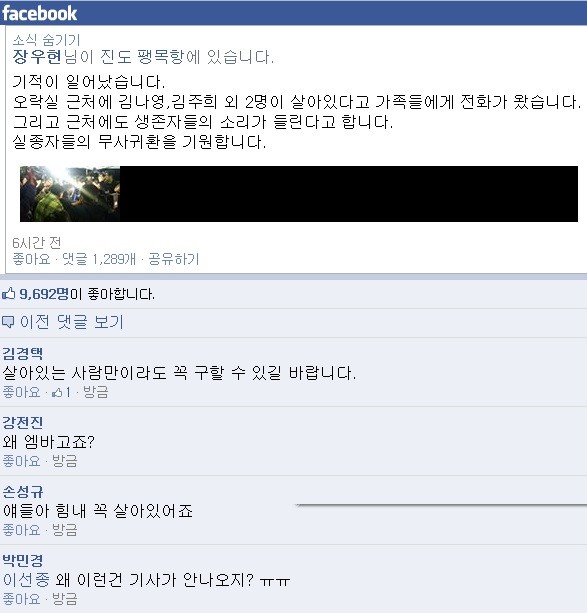This screenshot has height=613, width=587.
Task: Like 김경택's comment
Action: click(22, 392)
